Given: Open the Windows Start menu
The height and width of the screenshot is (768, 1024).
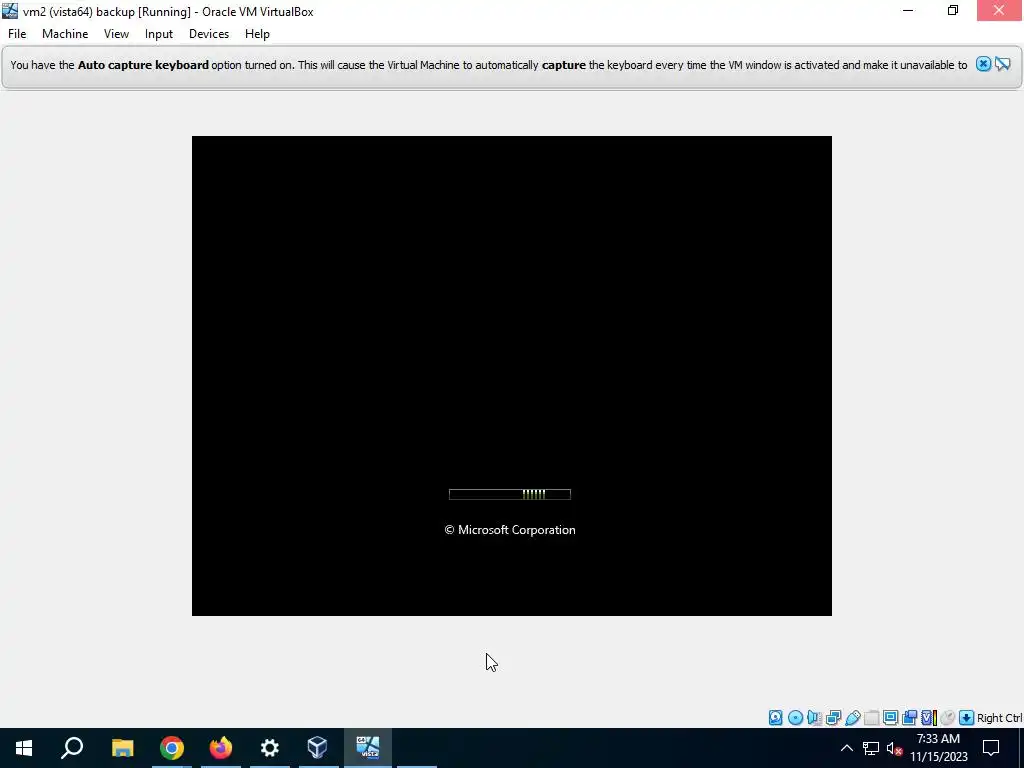Looking at the screenshot, I should coord(24,748).
